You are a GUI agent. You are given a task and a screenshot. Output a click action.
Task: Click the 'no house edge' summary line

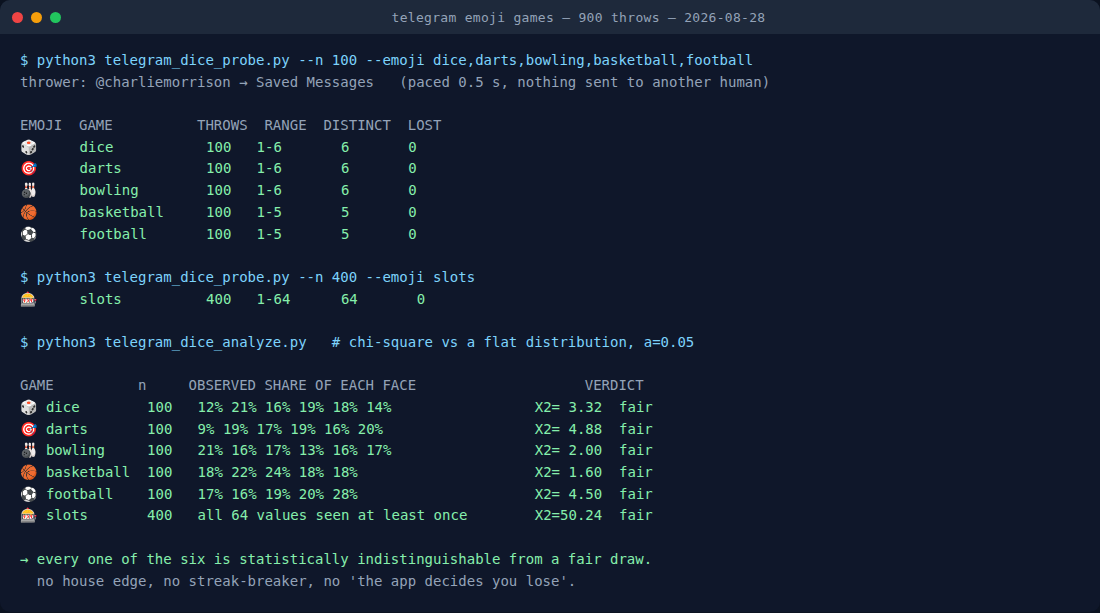pyautogui.click(x=306, y=581)
